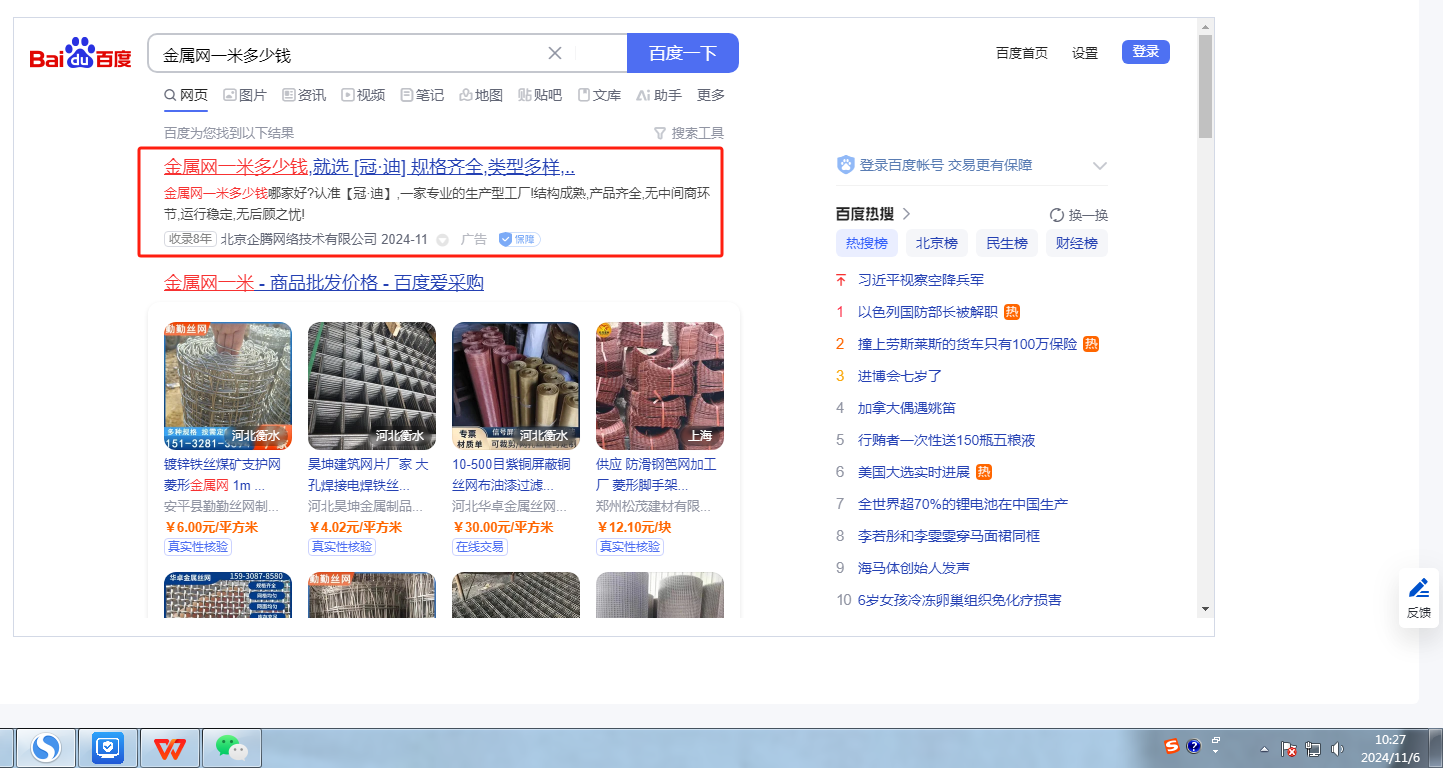Select the 热搜榜 tab
This screenshot has height=768, width=1443.
tap(867, 243)
